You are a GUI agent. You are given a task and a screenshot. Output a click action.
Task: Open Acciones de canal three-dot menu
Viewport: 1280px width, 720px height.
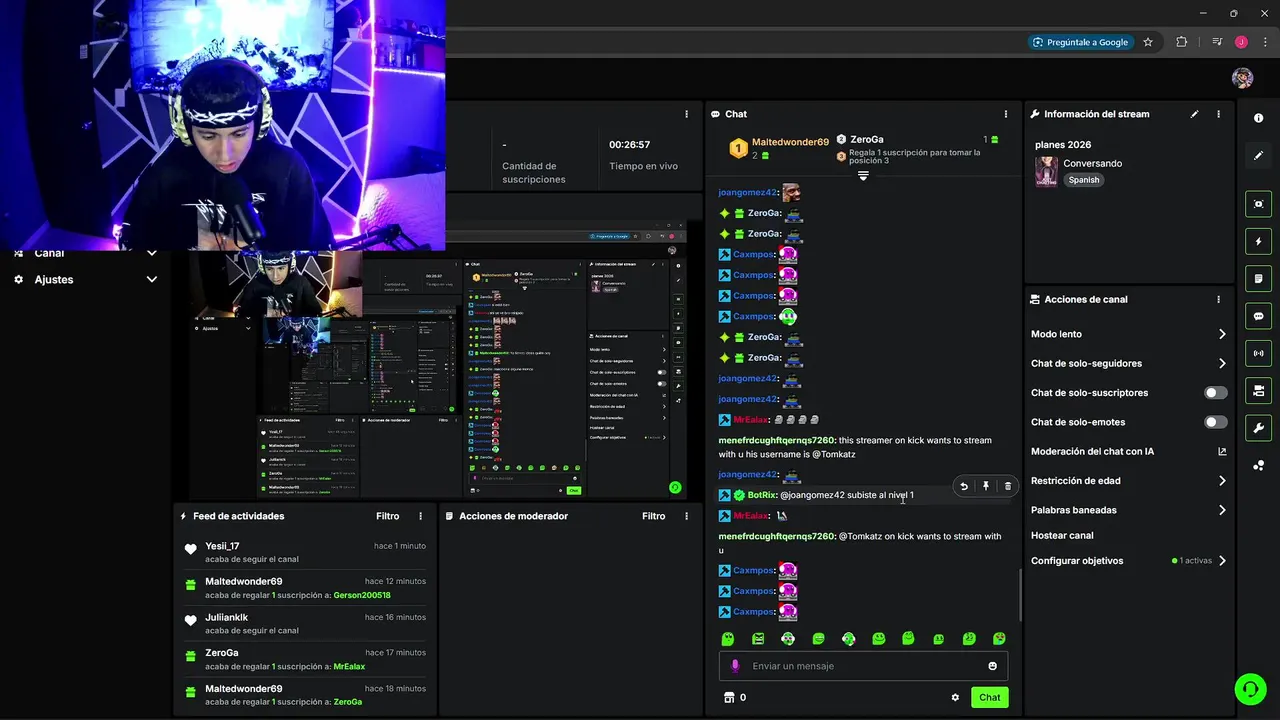pos(1218,299)
